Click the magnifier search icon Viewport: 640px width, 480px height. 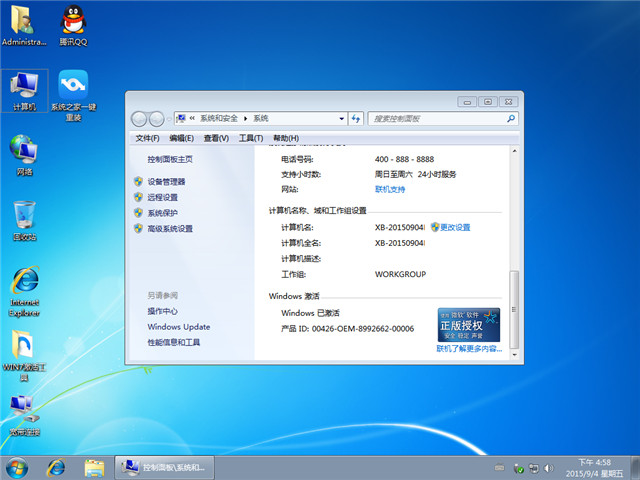pos(511,119)
